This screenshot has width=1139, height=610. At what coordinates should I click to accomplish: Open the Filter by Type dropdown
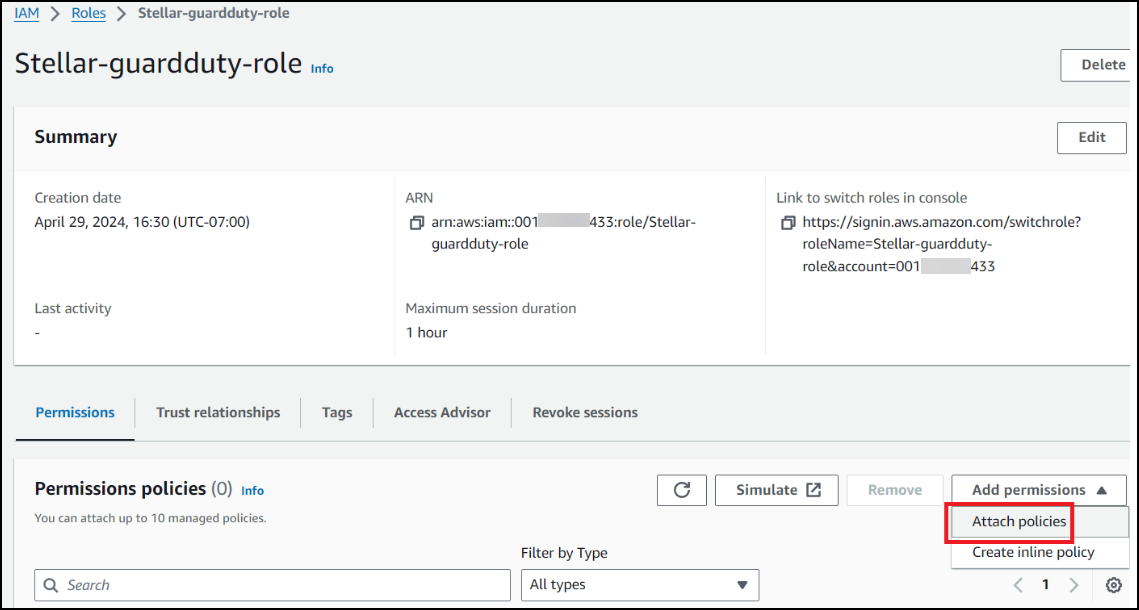[639, 585]
